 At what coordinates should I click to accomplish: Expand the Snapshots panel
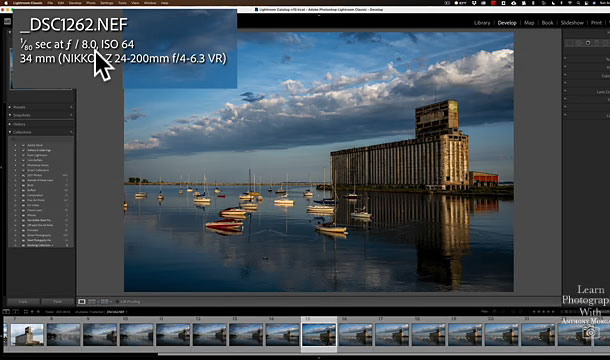(x=10, y=115)
